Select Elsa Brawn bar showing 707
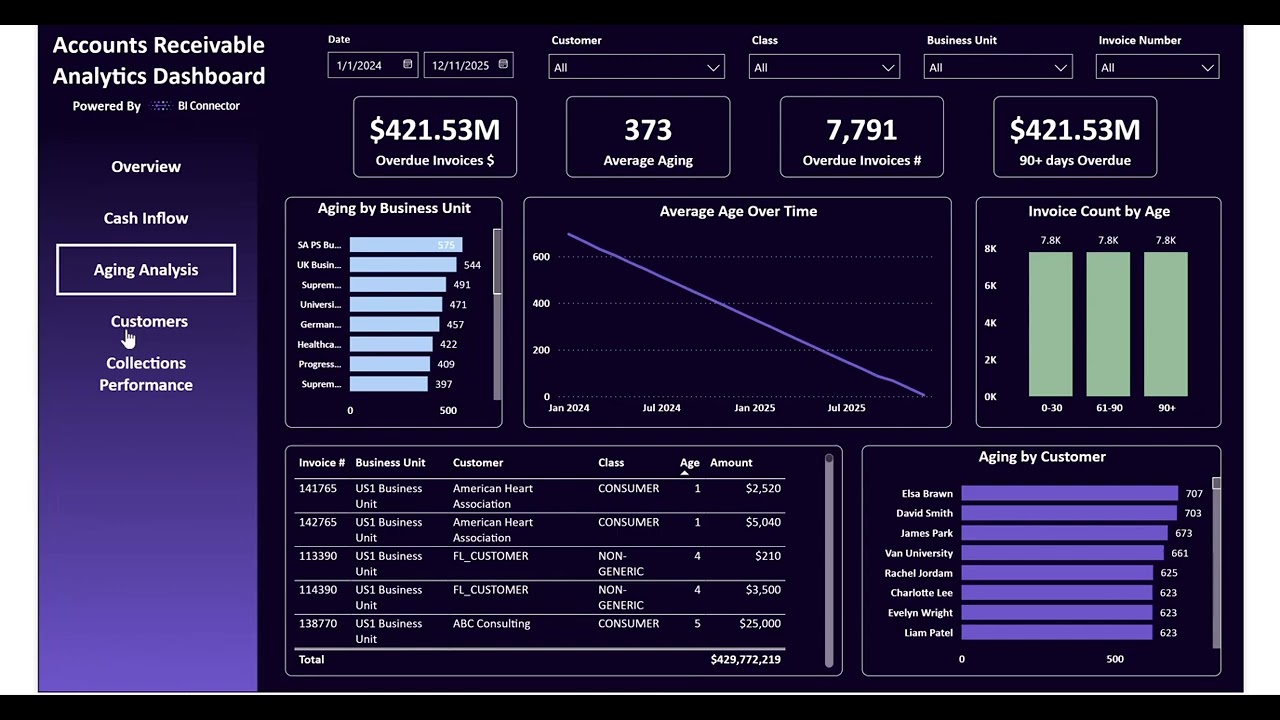Viewport: 1280px width, 720px height. point(1070,493)
